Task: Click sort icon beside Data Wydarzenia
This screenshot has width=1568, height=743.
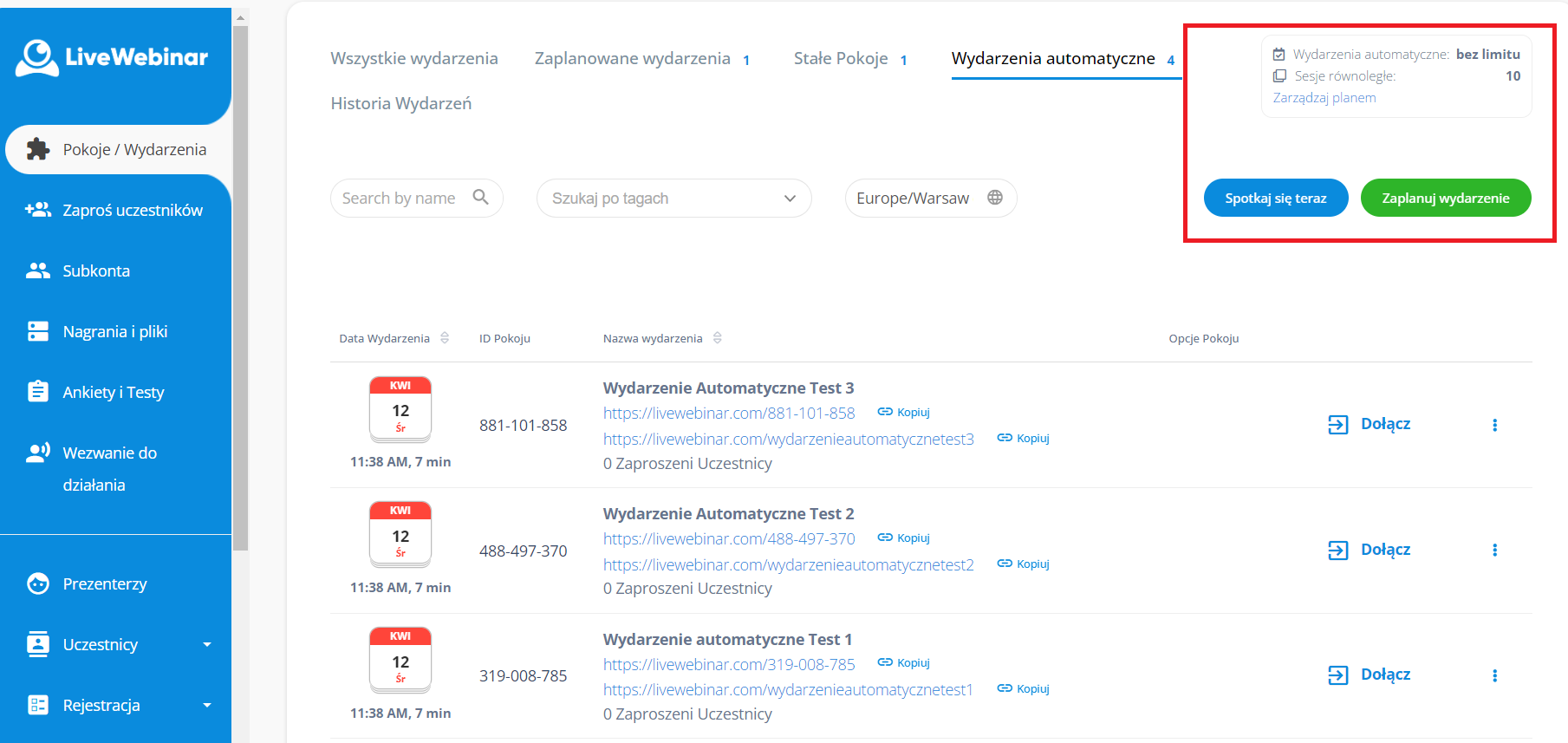Action: click(x=445, y=338)
